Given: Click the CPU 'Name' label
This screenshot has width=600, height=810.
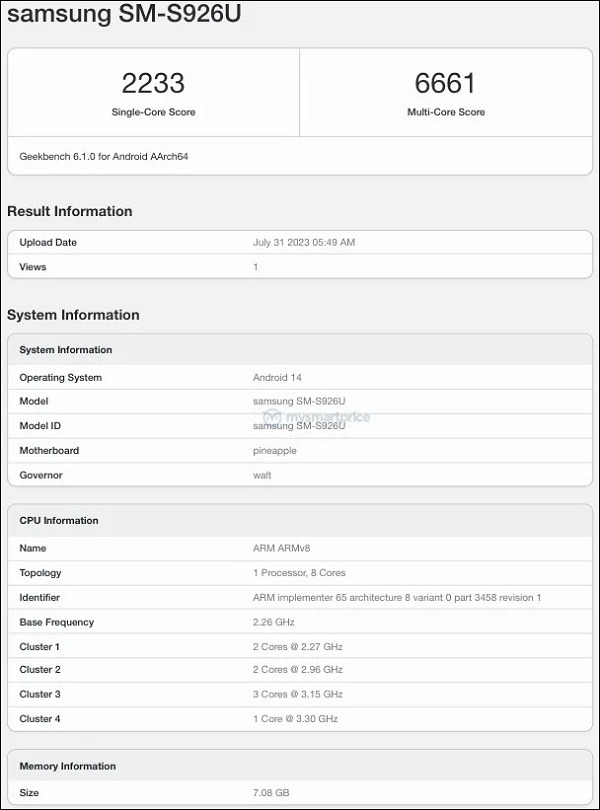Looking at the screenshot, I should click(x=33, y=548).
